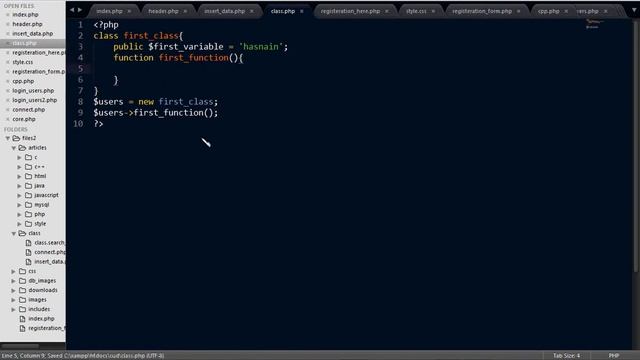The height and width of the screenshot is (360, 640).
Task: Click the 'hasnain' string on line 3
Action: click(x=261, y=47)
